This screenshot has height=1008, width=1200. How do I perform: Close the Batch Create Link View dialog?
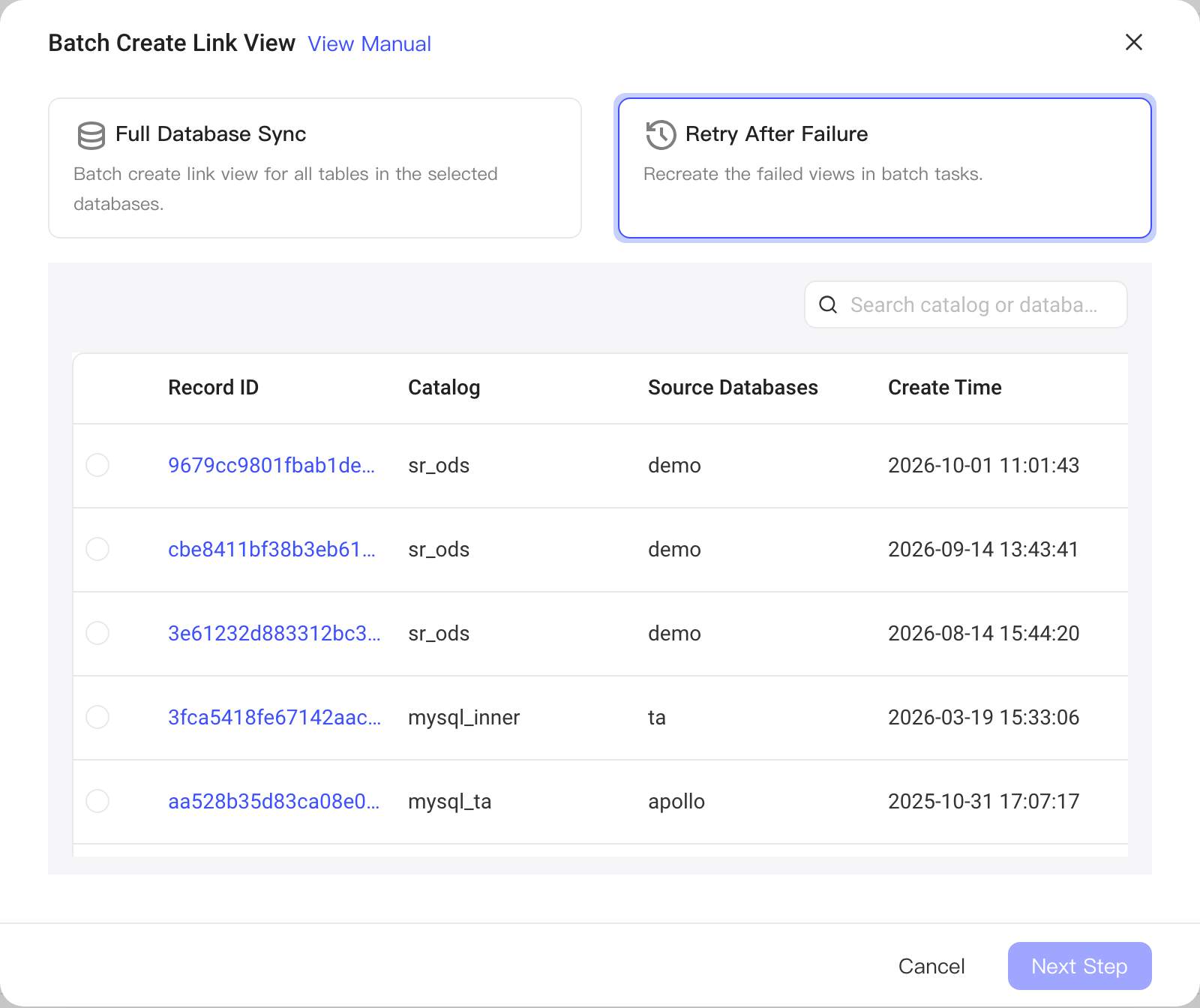[1134, 42]
